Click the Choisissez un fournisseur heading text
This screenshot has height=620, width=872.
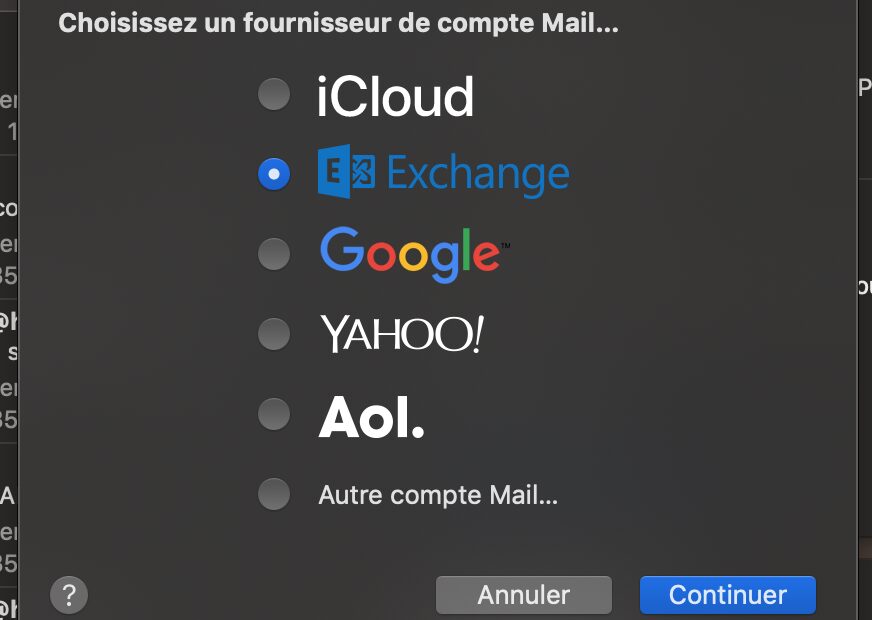(x=338, y=23)
